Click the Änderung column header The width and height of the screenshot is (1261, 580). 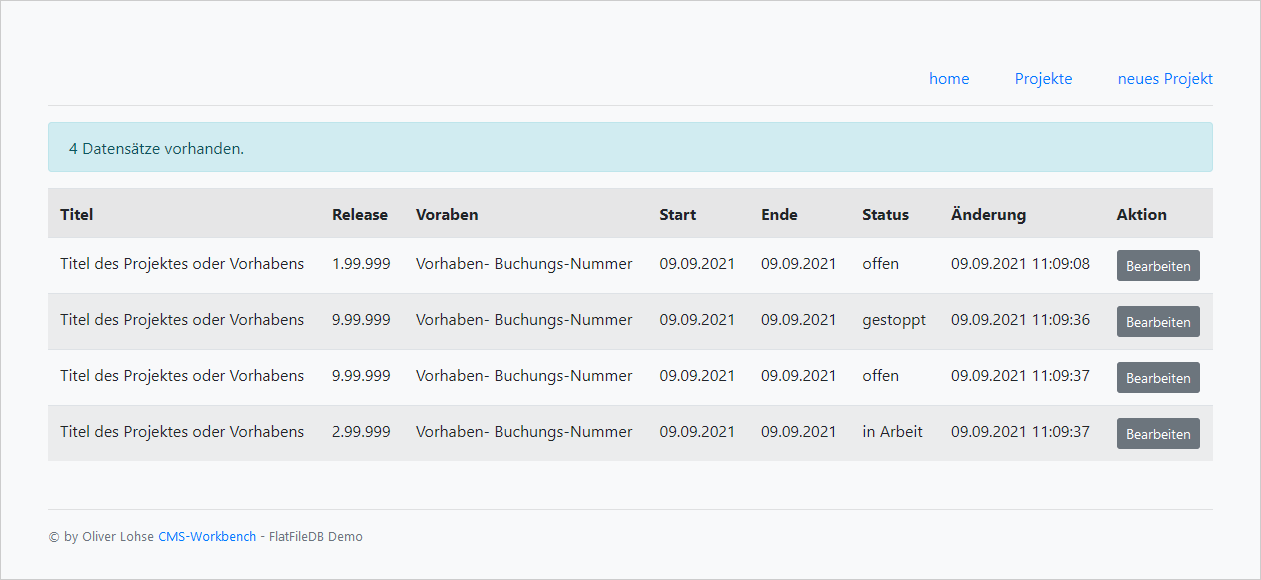pos(988,214)
